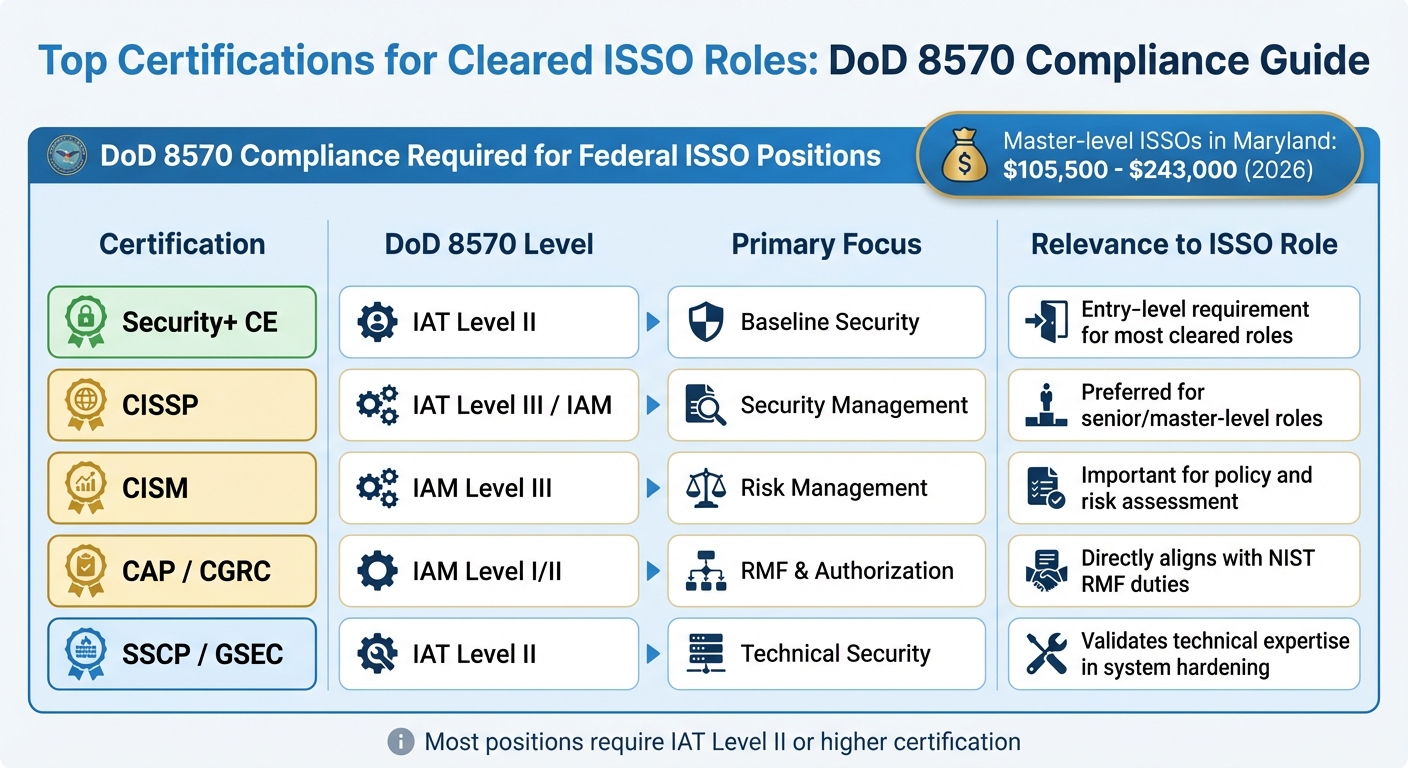Select the shield icon for Baseline Security
1408x768 pixels.
pos(706,322)
